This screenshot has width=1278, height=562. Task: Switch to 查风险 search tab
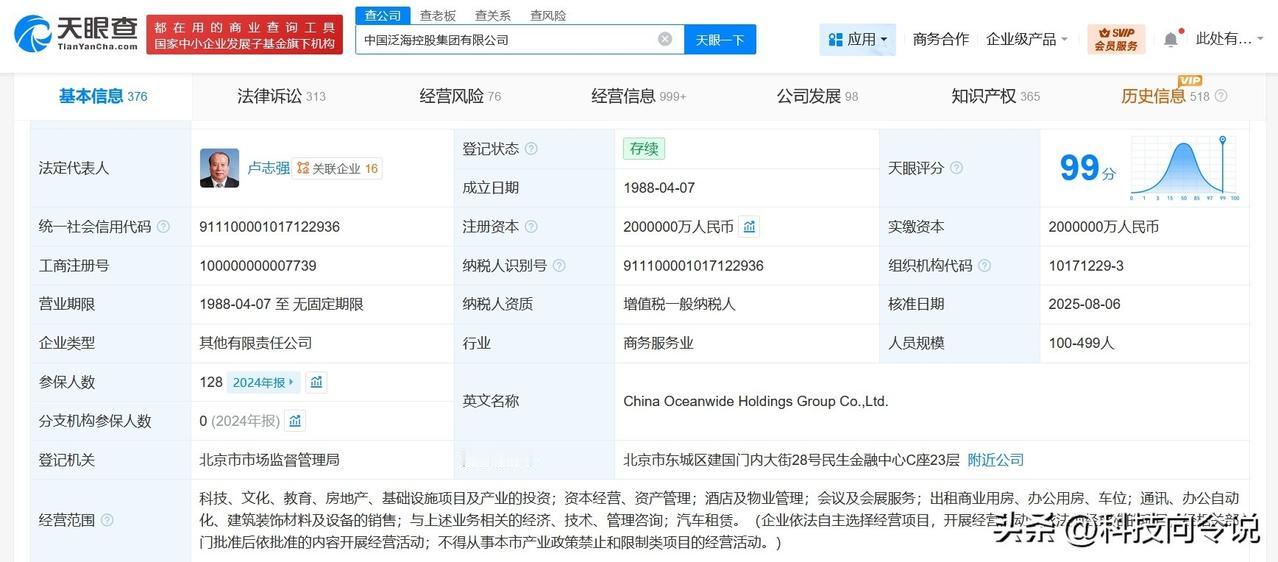coord(547,15)
